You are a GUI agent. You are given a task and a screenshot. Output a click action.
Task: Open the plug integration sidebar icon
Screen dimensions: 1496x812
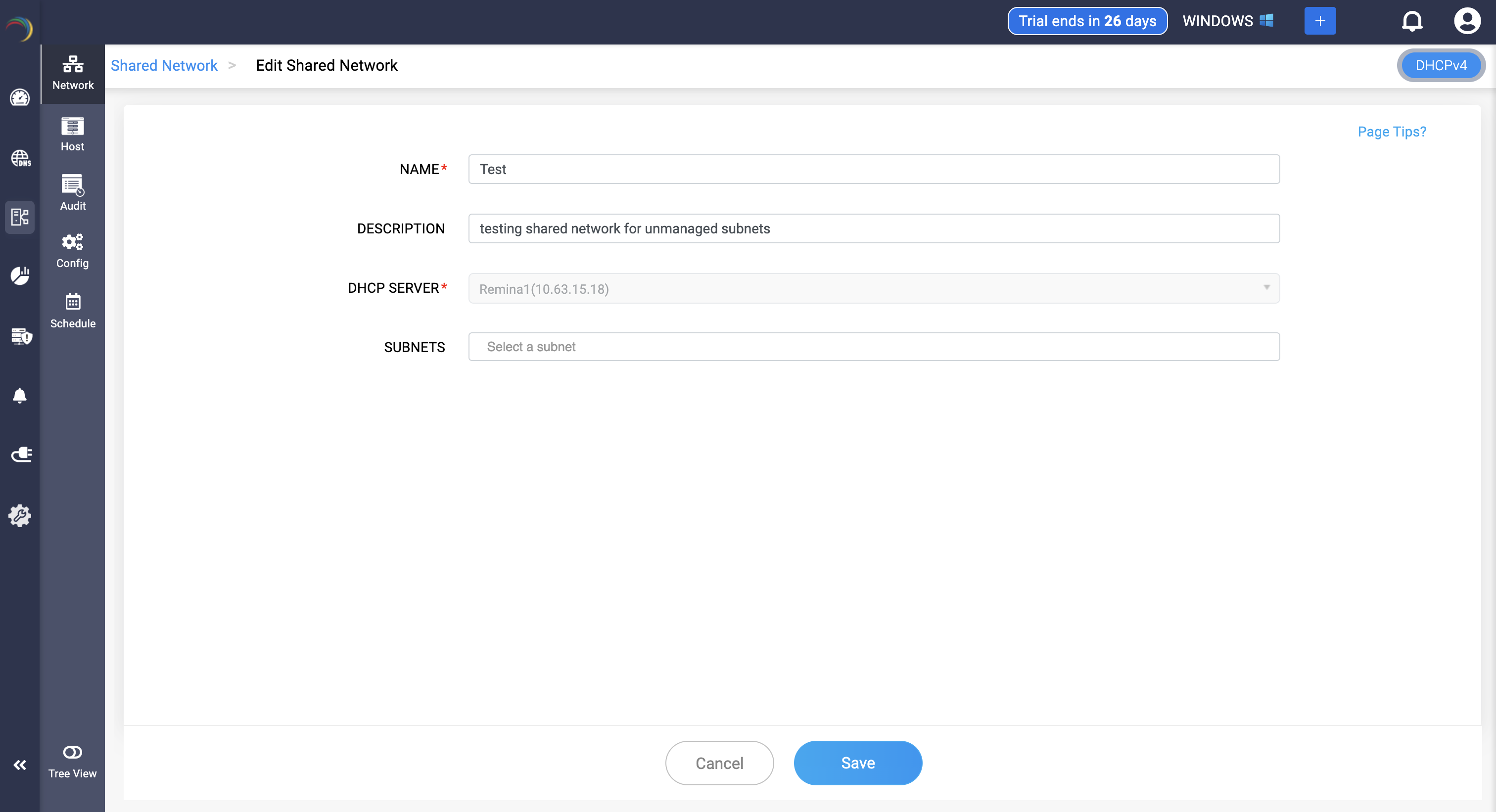click(21, 454)
